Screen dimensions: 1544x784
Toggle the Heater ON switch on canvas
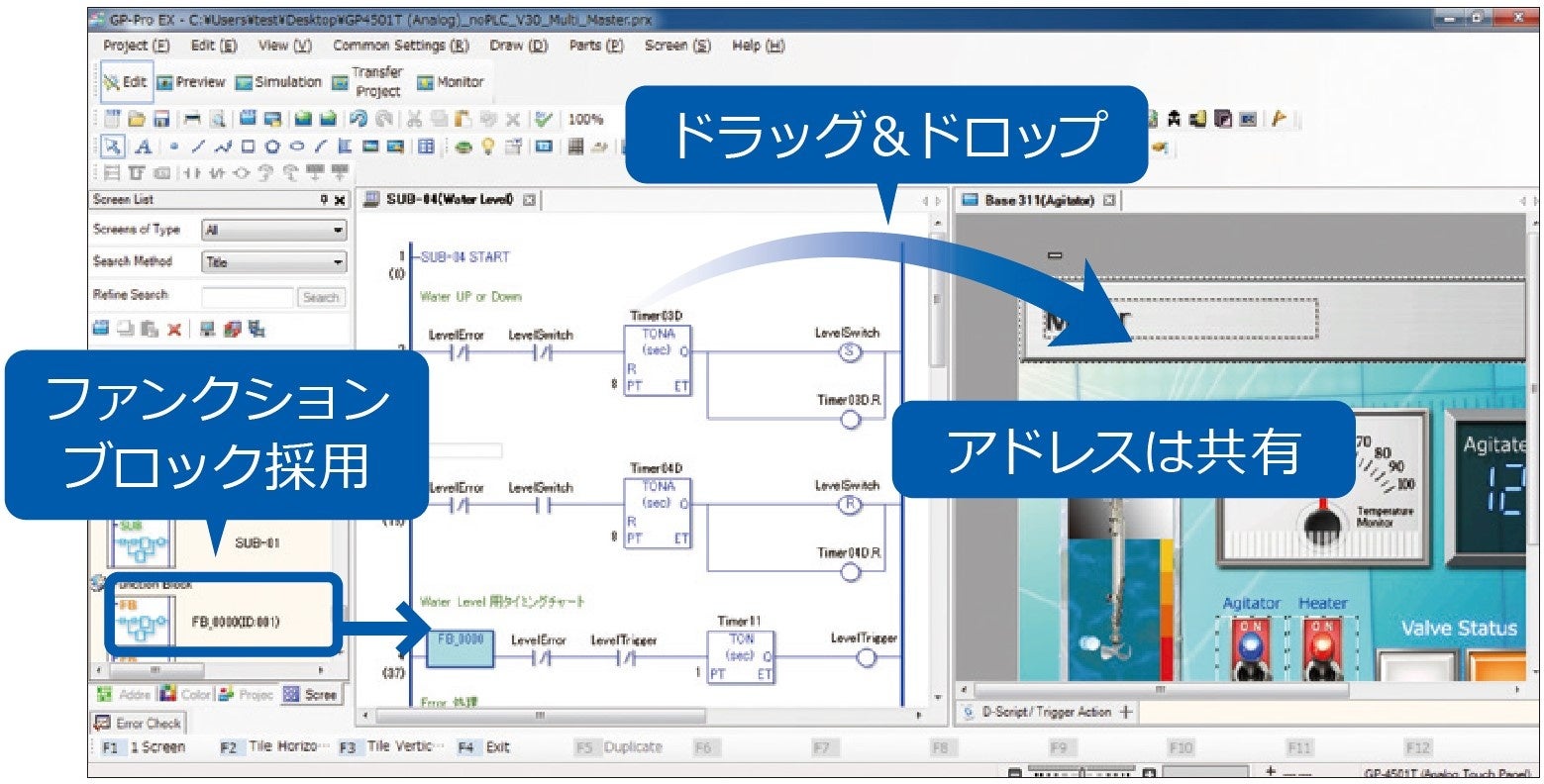(x=1321, y=647)
